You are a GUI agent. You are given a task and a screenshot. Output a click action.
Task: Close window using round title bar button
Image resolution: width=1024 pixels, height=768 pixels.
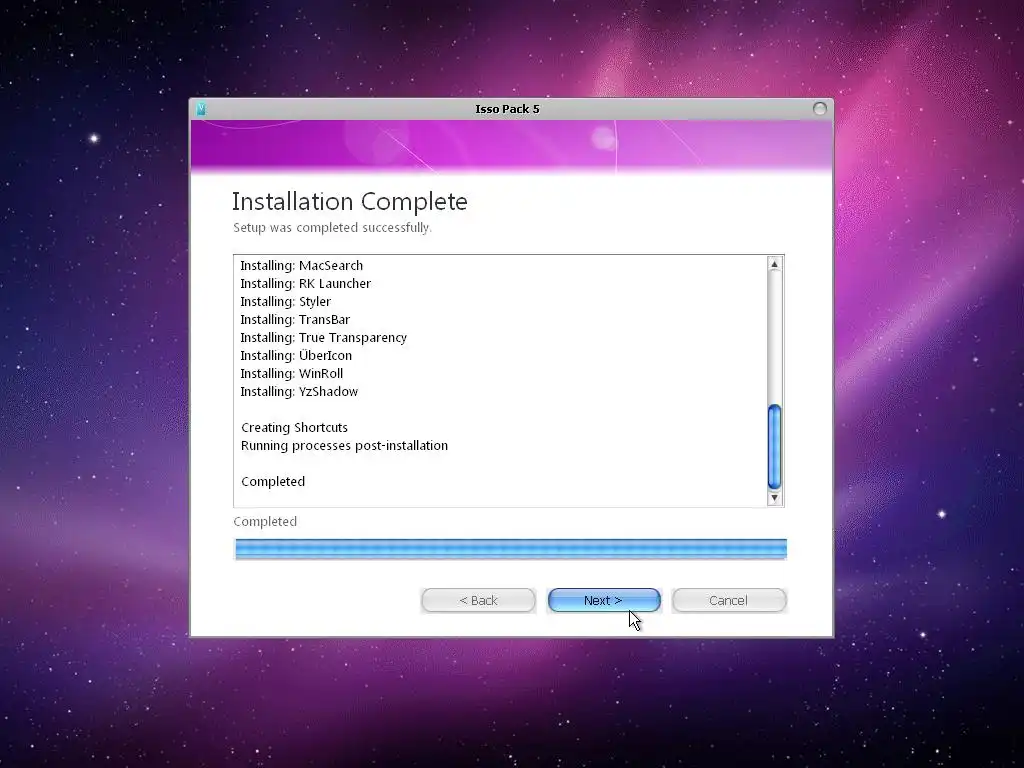click(x=820, y=108)
